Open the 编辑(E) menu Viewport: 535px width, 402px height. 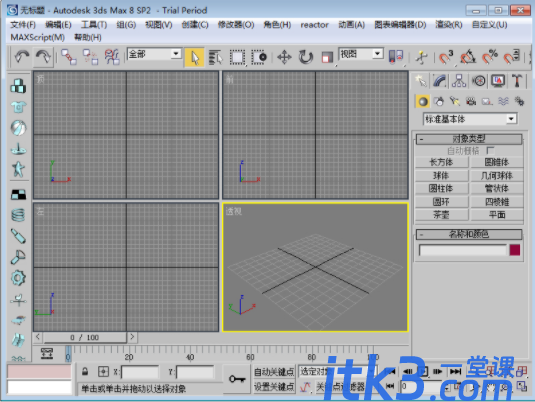pos(58,25)
